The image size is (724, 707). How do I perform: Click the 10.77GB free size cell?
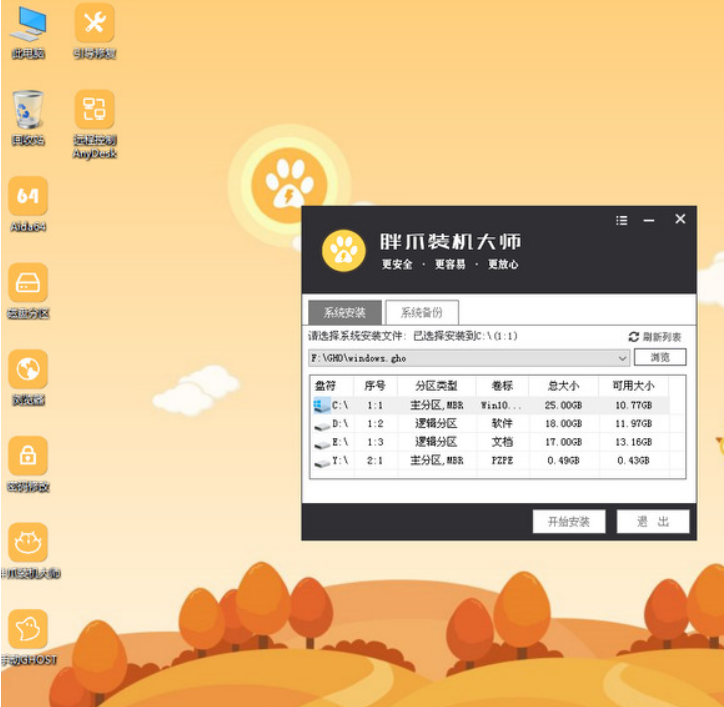[633, 405]
